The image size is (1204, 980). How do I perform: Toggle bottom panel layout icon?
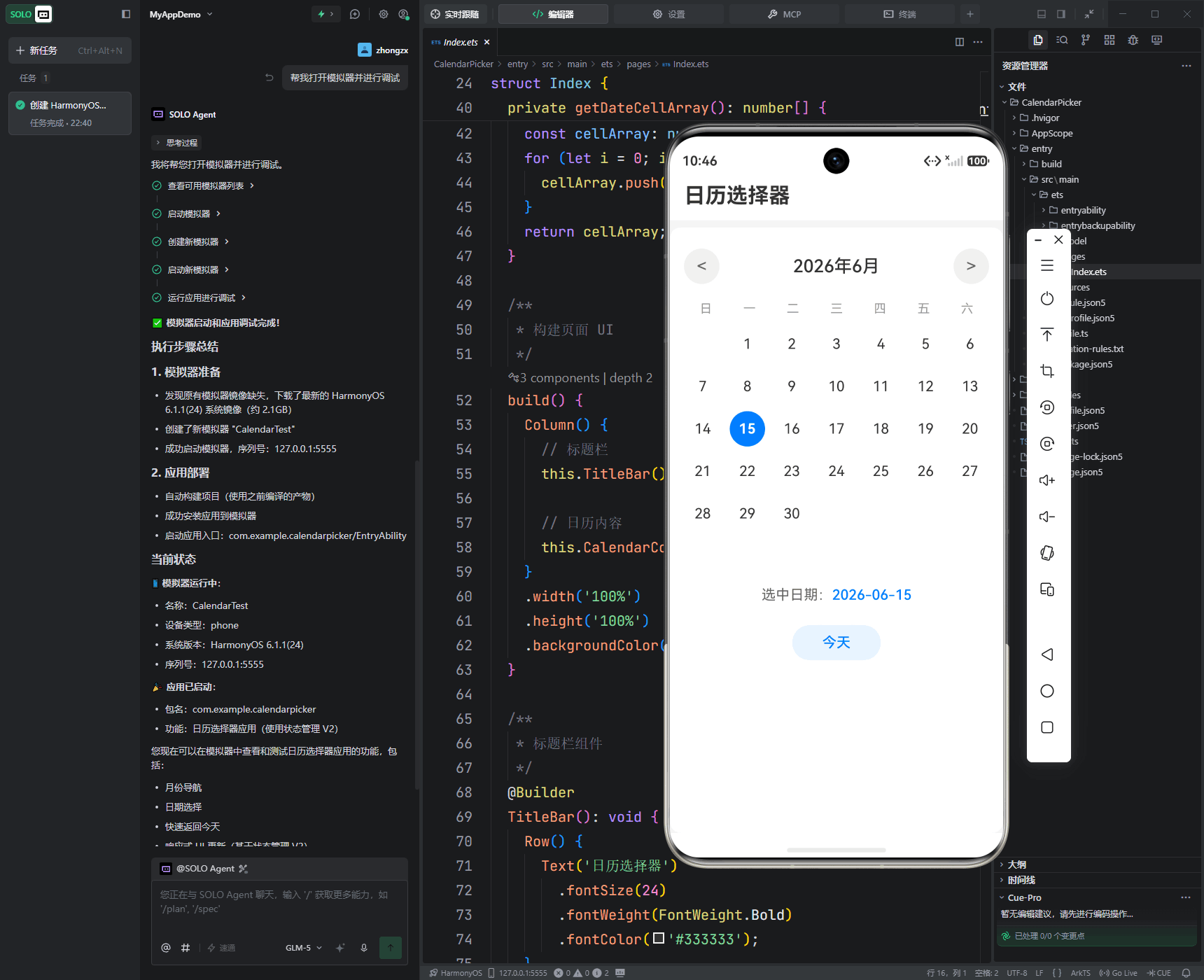[x=1042, y=14]
